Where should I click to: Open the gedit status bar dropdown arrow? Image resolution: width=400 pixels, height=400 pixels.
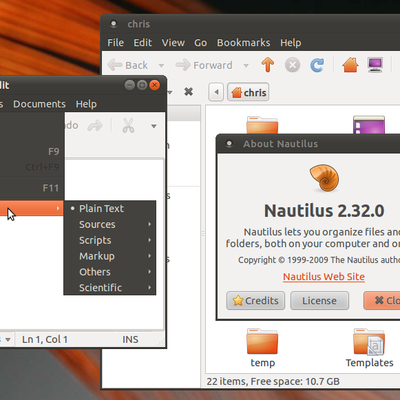tap(8, 340)
